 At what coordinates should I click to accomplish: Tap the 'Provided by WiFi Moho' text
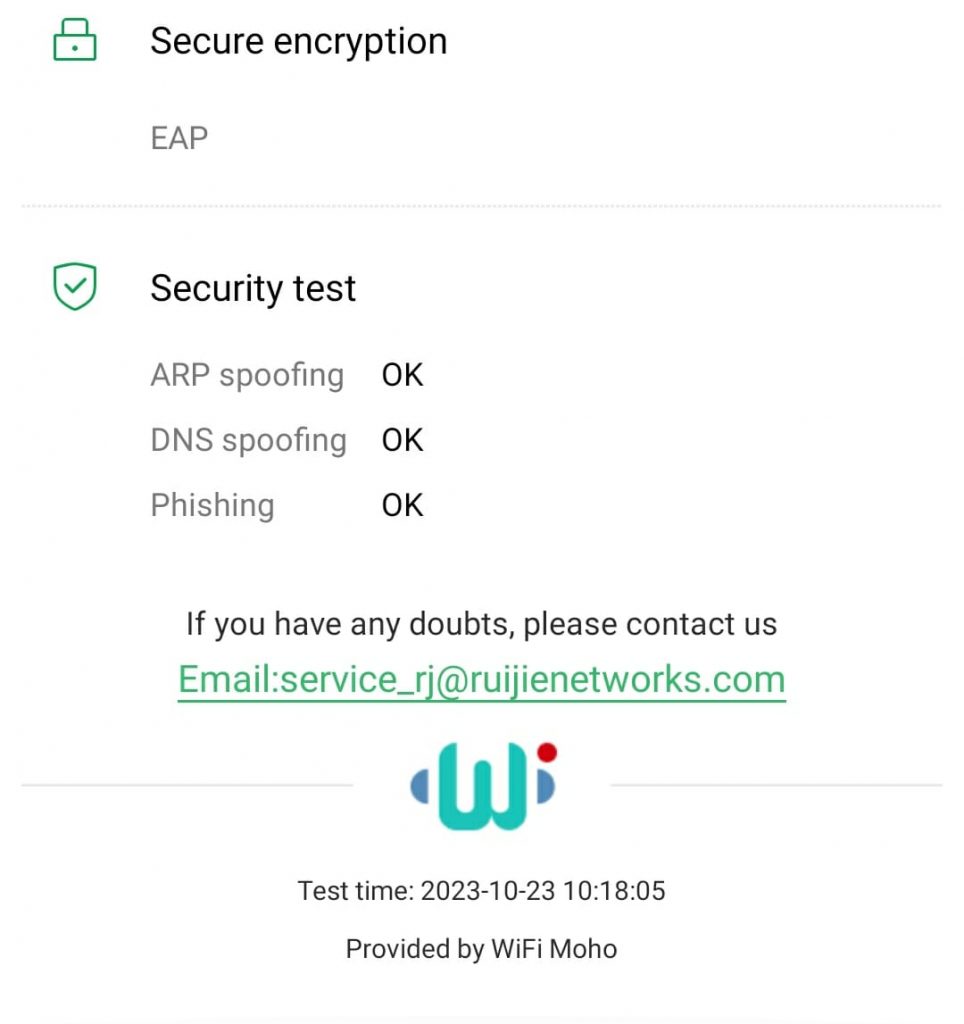point(481,949)
